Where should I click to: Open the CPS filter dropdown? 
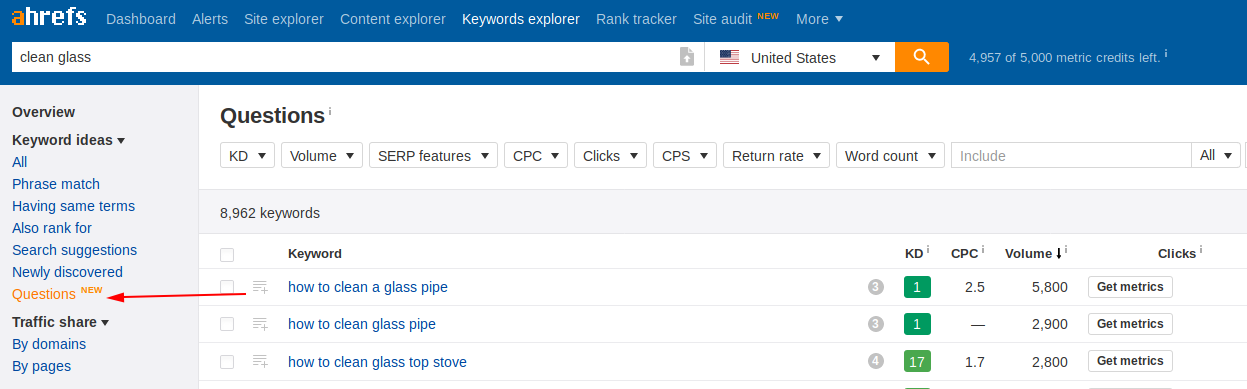click(x=685, y=156)
